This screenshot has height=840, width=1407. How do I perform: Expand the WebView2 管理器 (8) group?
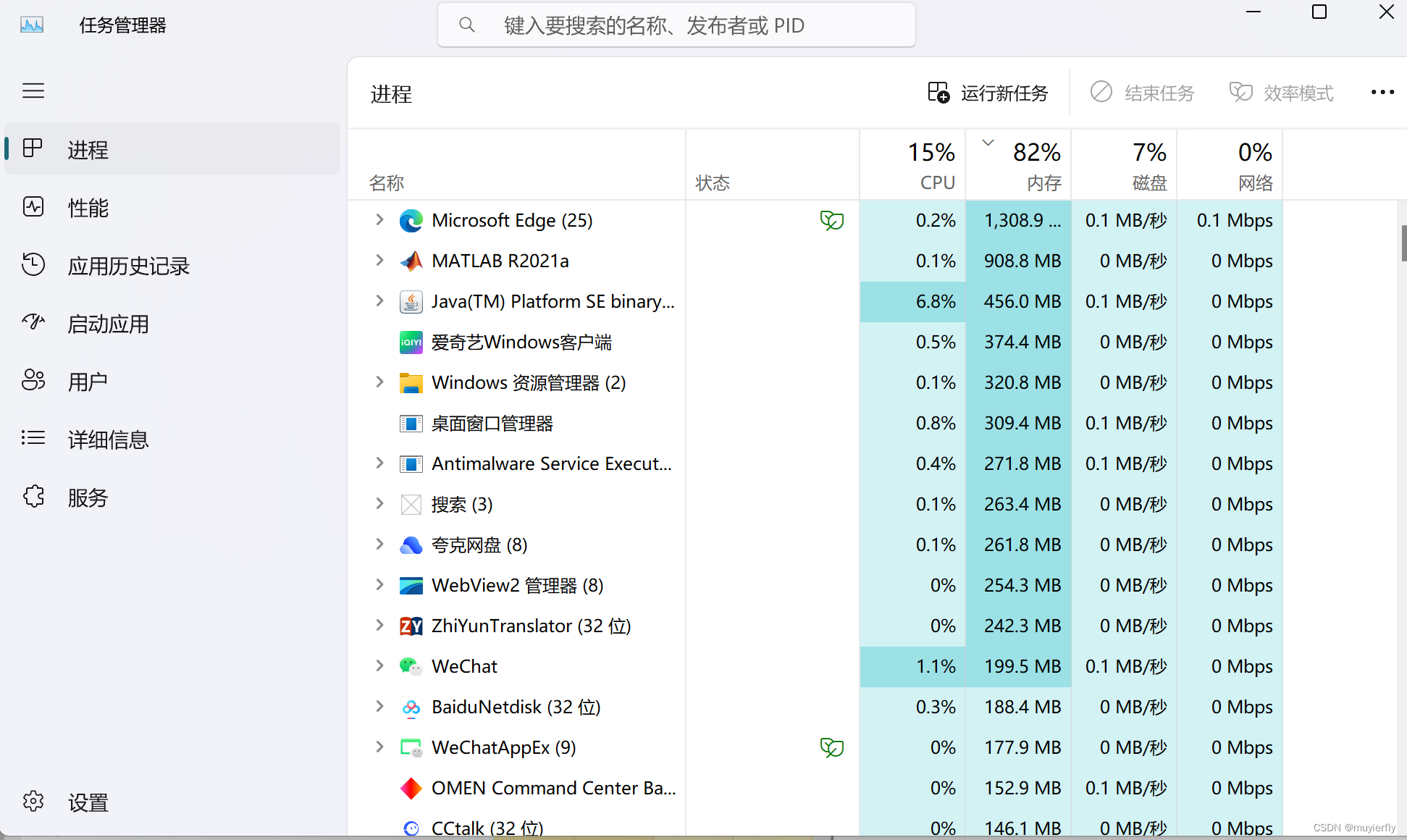(379, 584)
